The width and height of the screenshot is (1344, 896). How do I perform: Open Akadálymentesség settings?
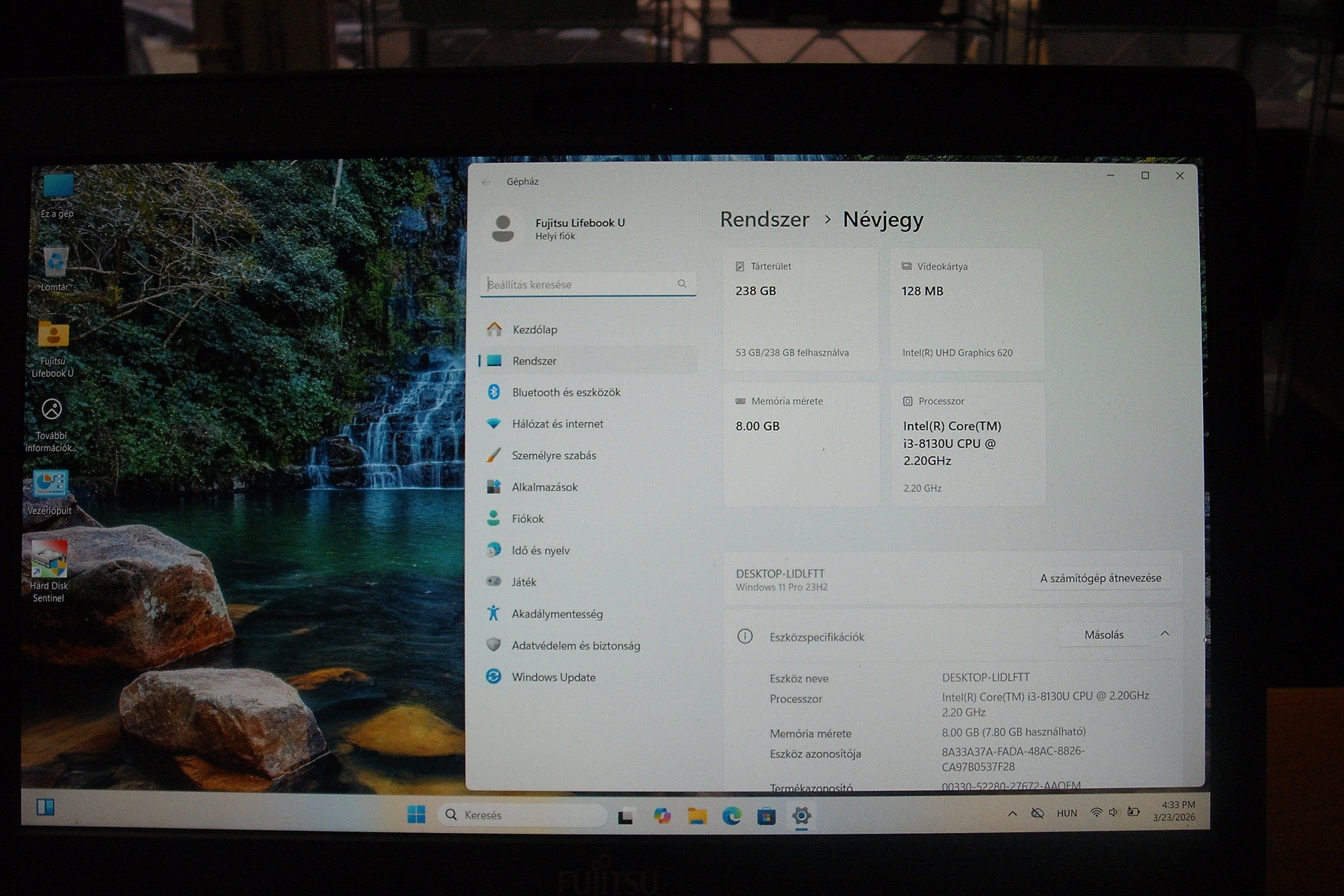[x=588, y=614]
